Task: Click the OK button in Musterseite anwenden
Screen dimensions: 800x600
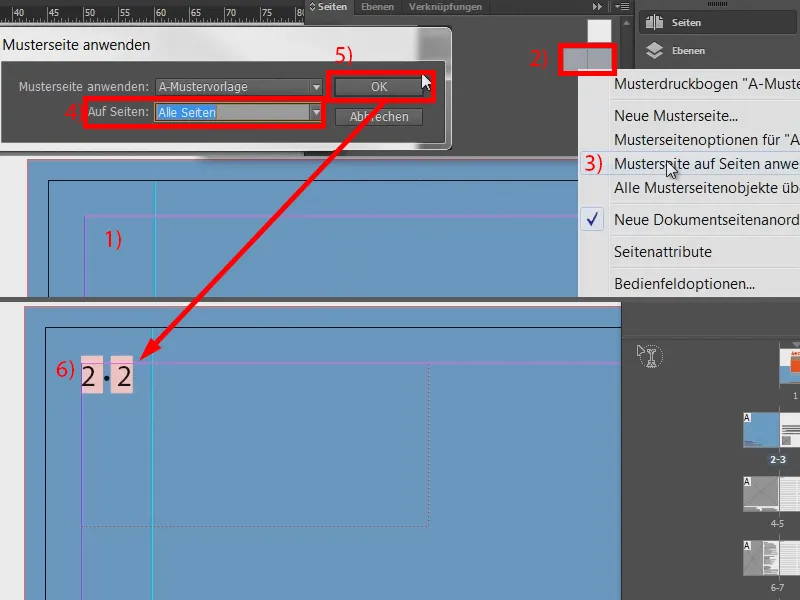Action: tap(379, 87)
